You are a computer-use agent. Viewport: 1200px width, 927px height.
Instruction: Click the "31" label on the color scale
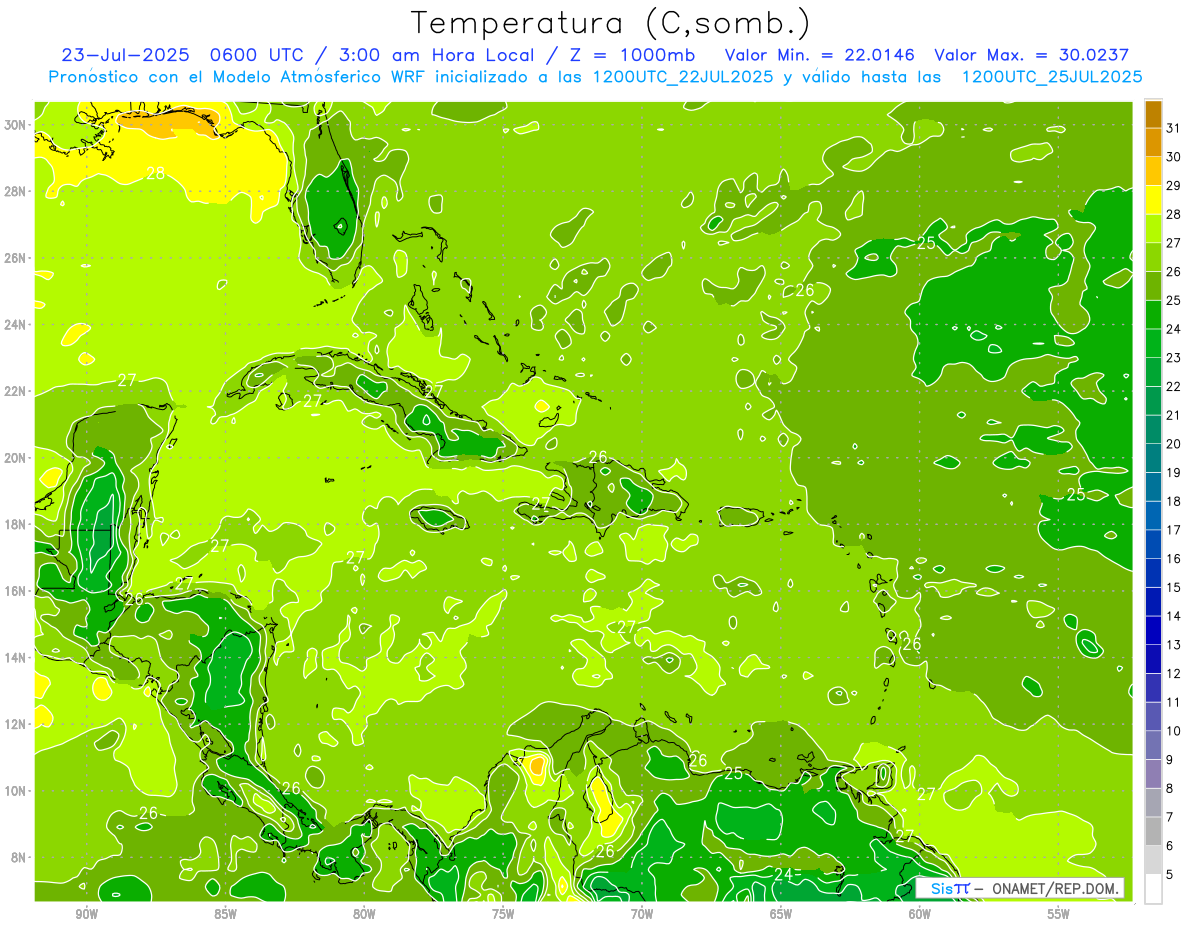[x=1174, y=128]
